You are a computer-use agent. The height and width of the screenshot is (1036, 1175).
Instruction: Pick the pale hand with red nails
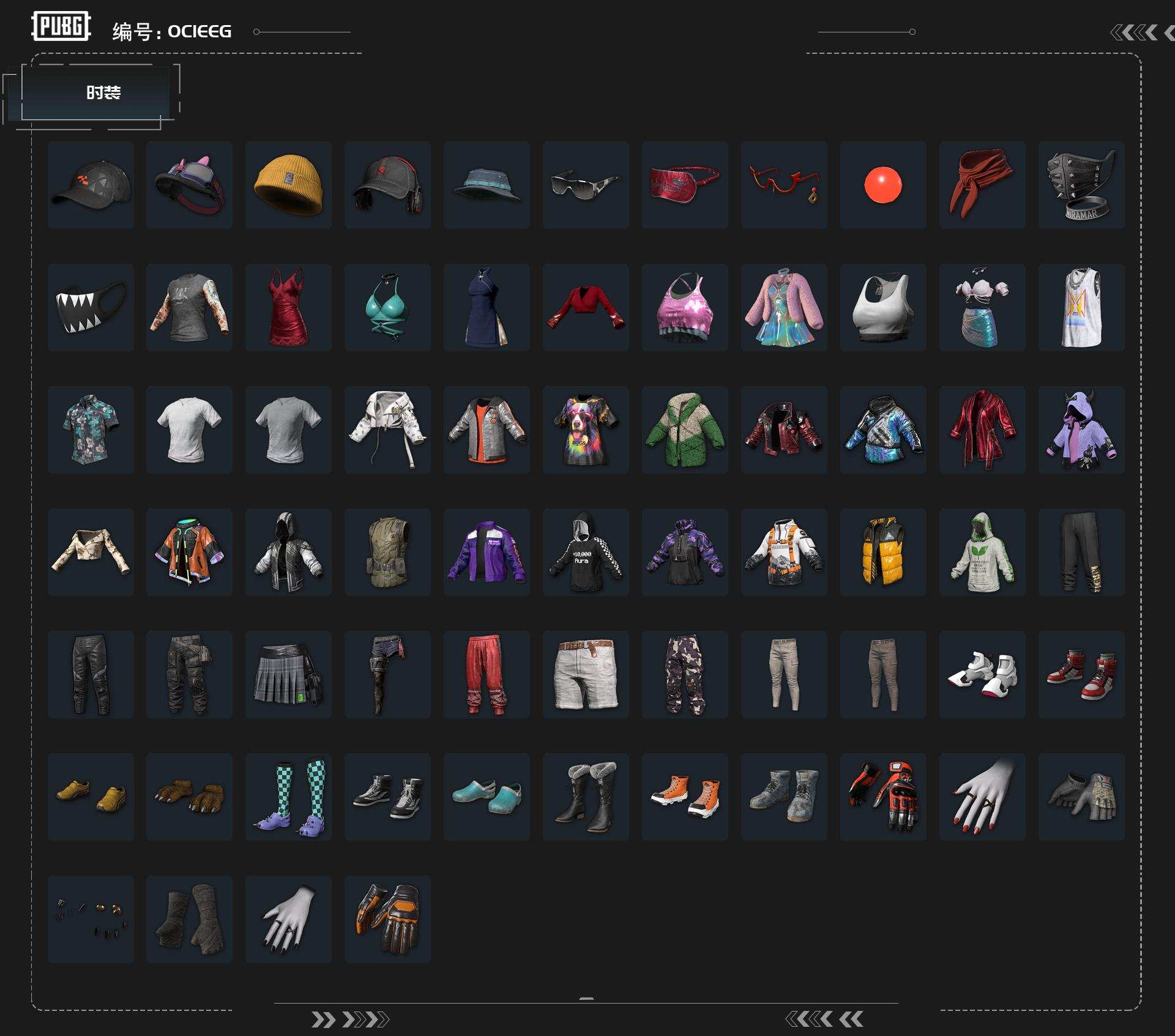pyautogui.click(x=982, y=797)
